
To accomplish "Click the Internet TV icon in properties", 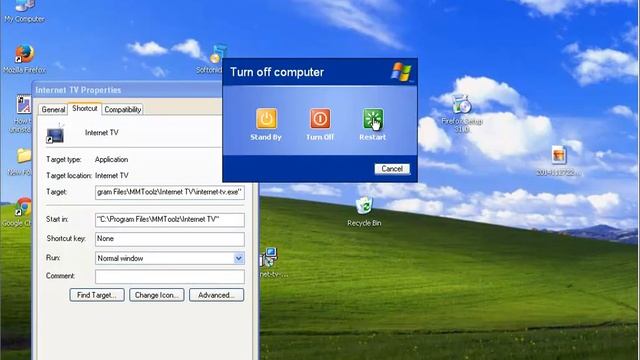I will pyautogui.click(x=55, y=134).
